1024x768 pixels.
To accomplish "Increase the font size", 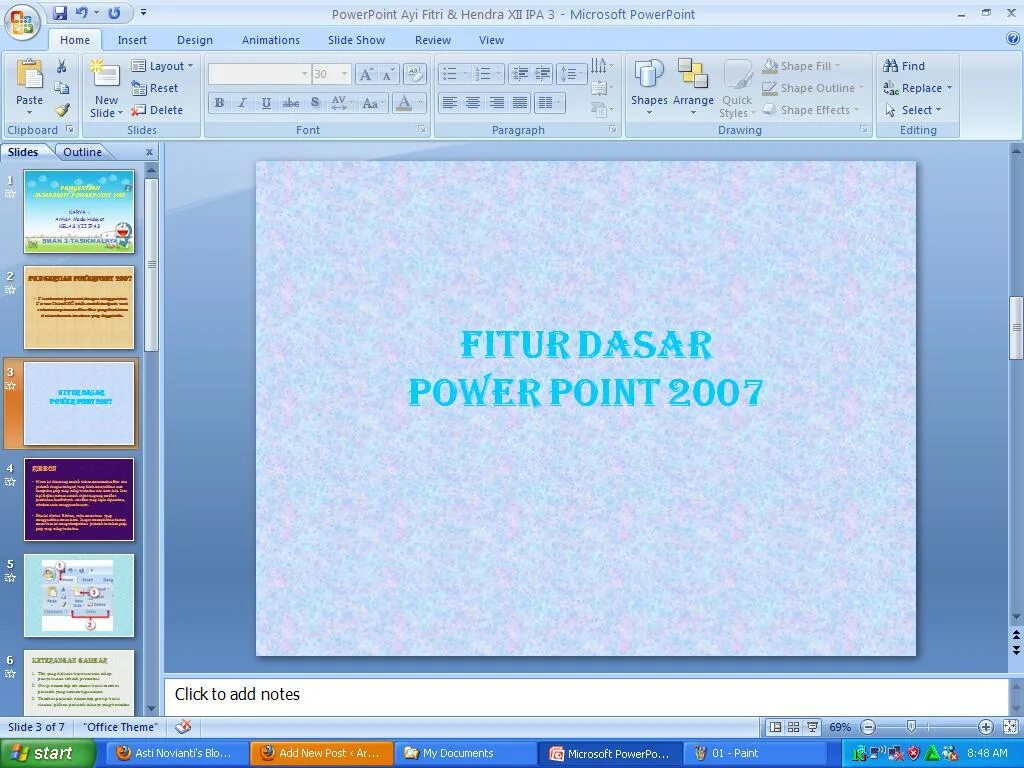I will point(366,74).
